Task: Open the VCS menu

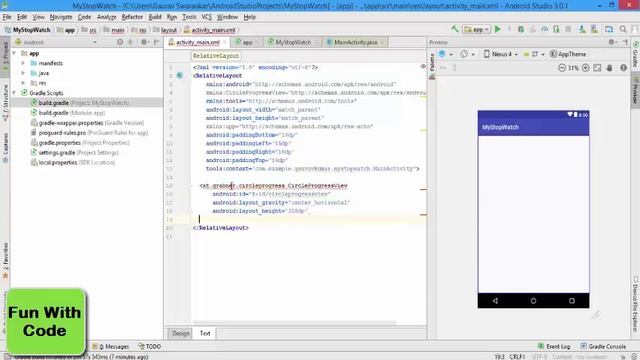Action: [x=207, y=17]
